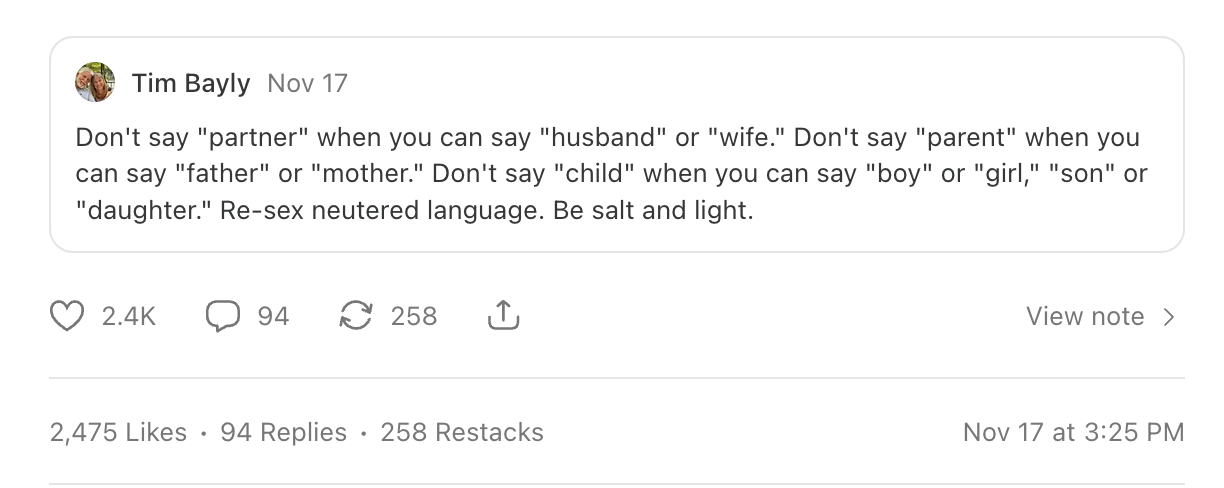1224x488 pixels.
Task: Click the note's second line starting "can say"
Action: (x=611, y=174)
